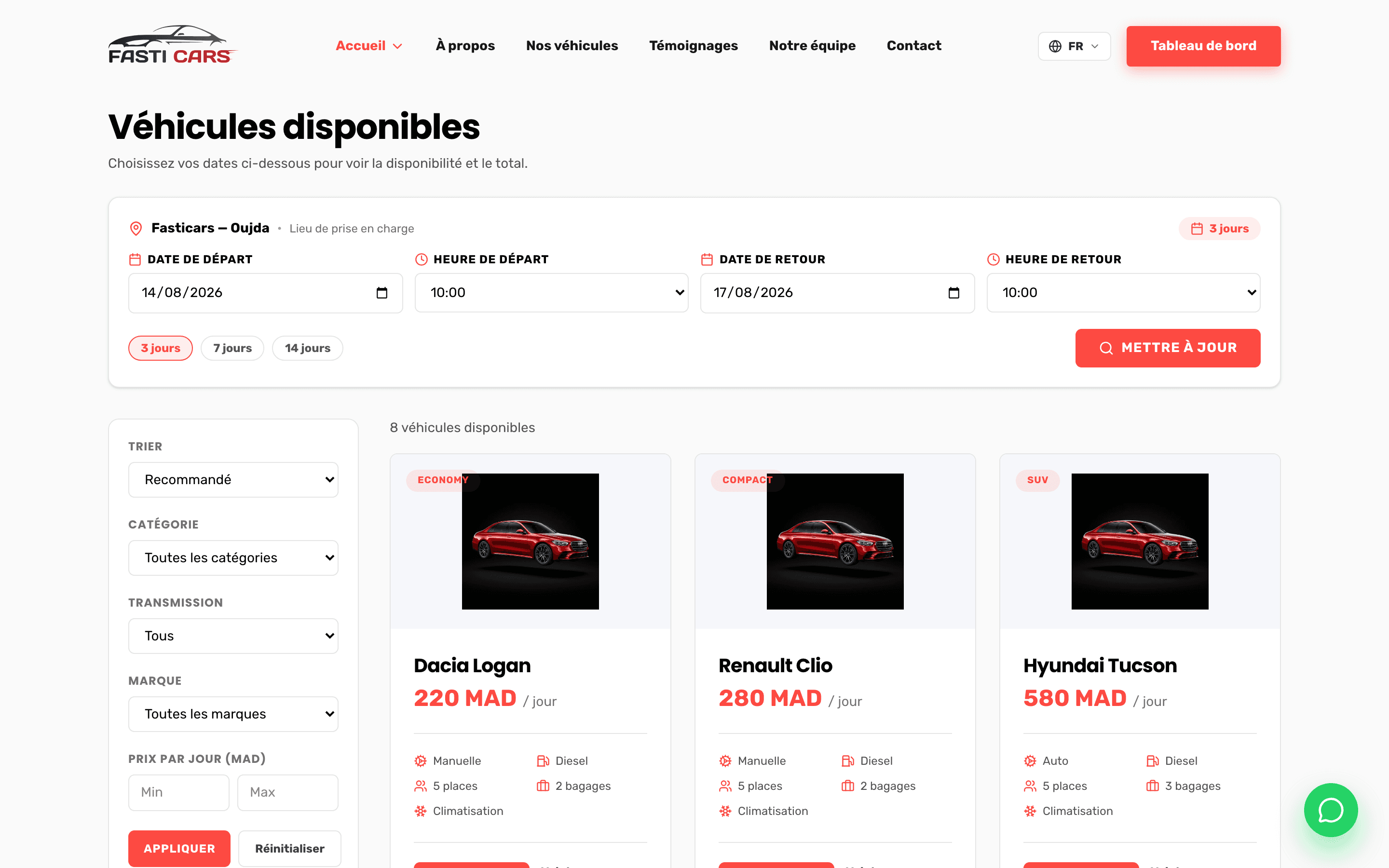
Task: Select the 3 jours duration chip
Action: click(161, 349)
